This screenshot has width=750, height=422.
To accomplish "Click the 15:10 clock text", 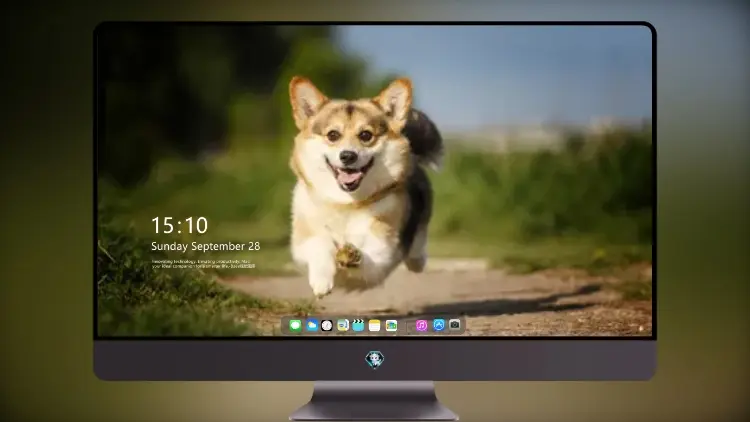I will tap(179, 225).
